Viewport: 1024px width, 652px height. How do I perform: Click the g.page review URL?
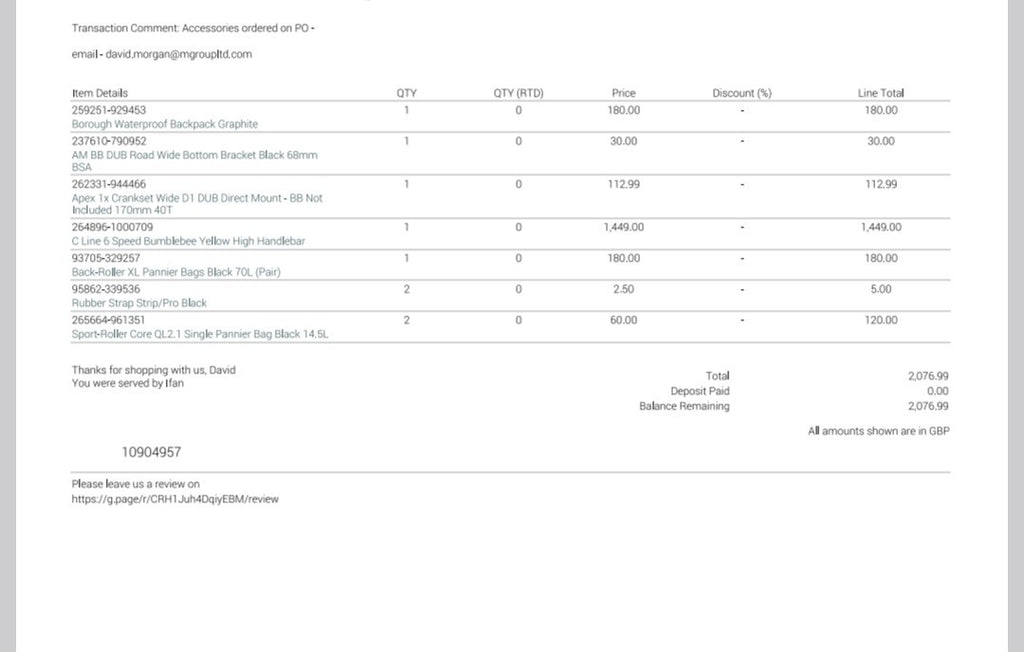[175, 499]
